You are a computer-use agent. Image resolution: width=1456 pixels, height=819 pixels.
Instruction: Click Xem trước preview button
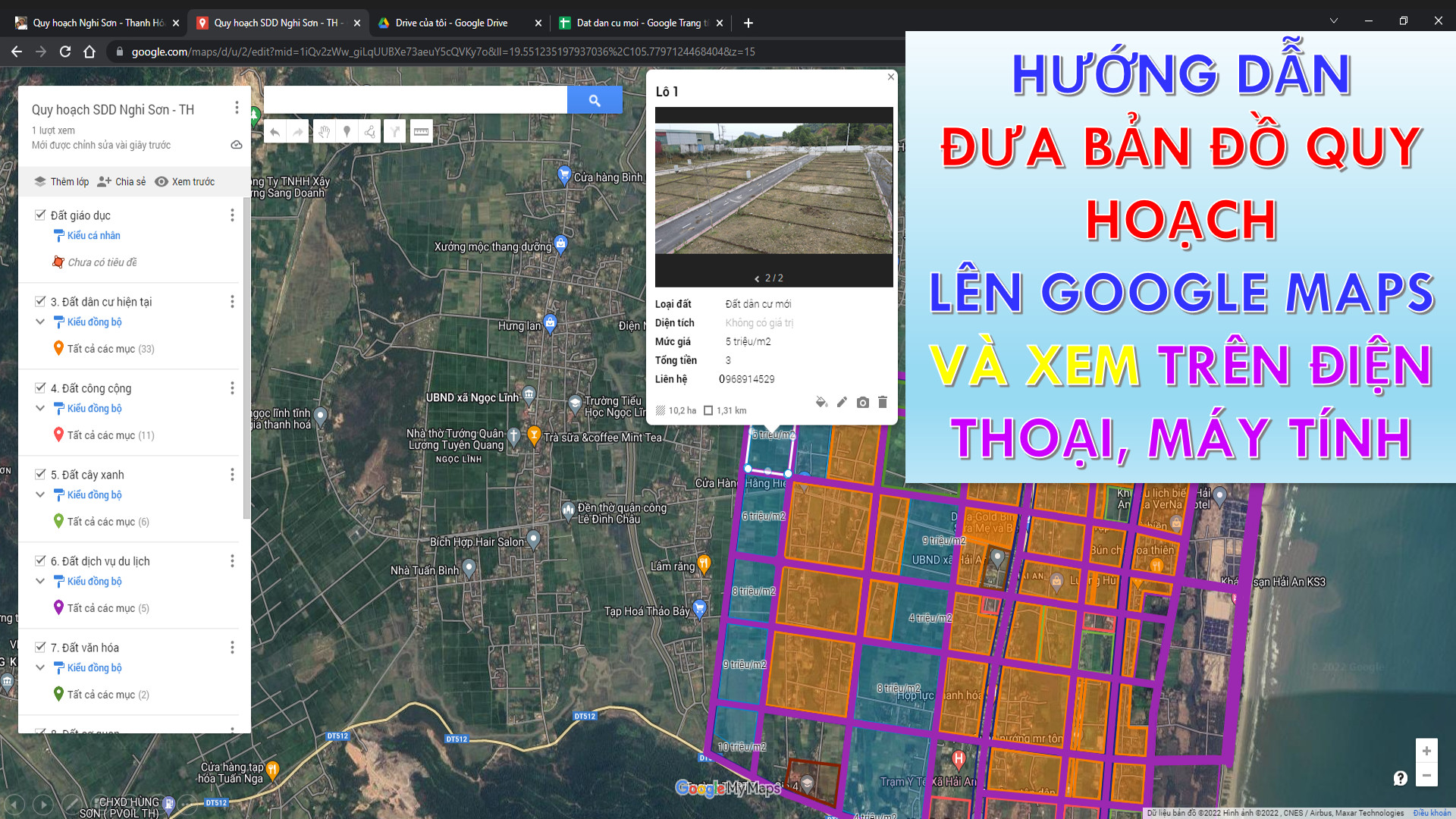point(185,182)
